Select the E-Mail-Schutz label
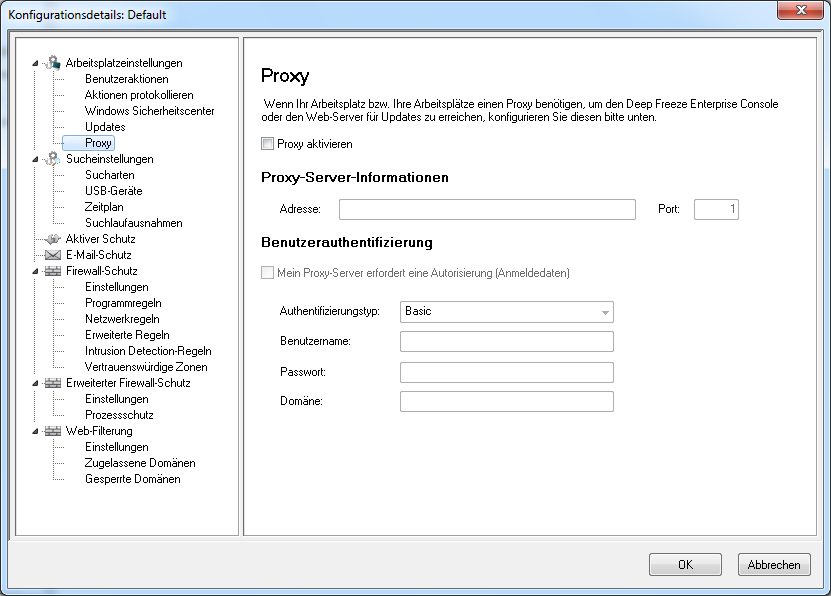831x596 pixels. (x=99, y=255)
